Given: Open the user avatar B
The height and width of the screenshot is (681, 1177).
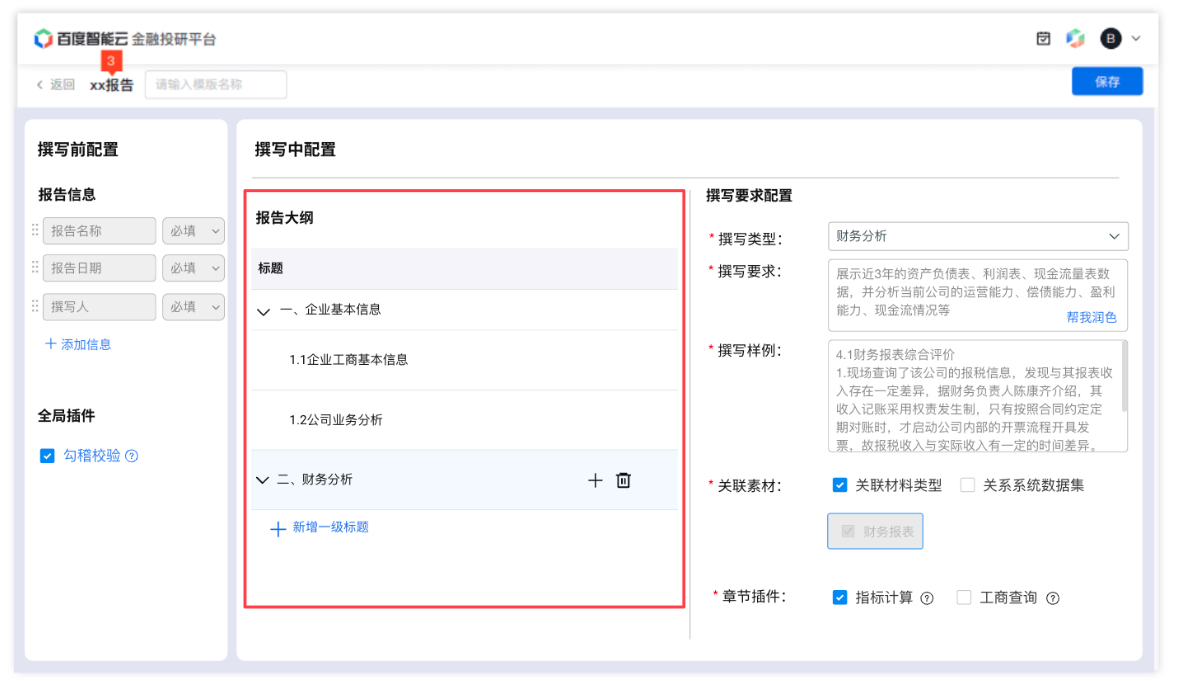Looking at the screenshot, I should coord(1110,38).
